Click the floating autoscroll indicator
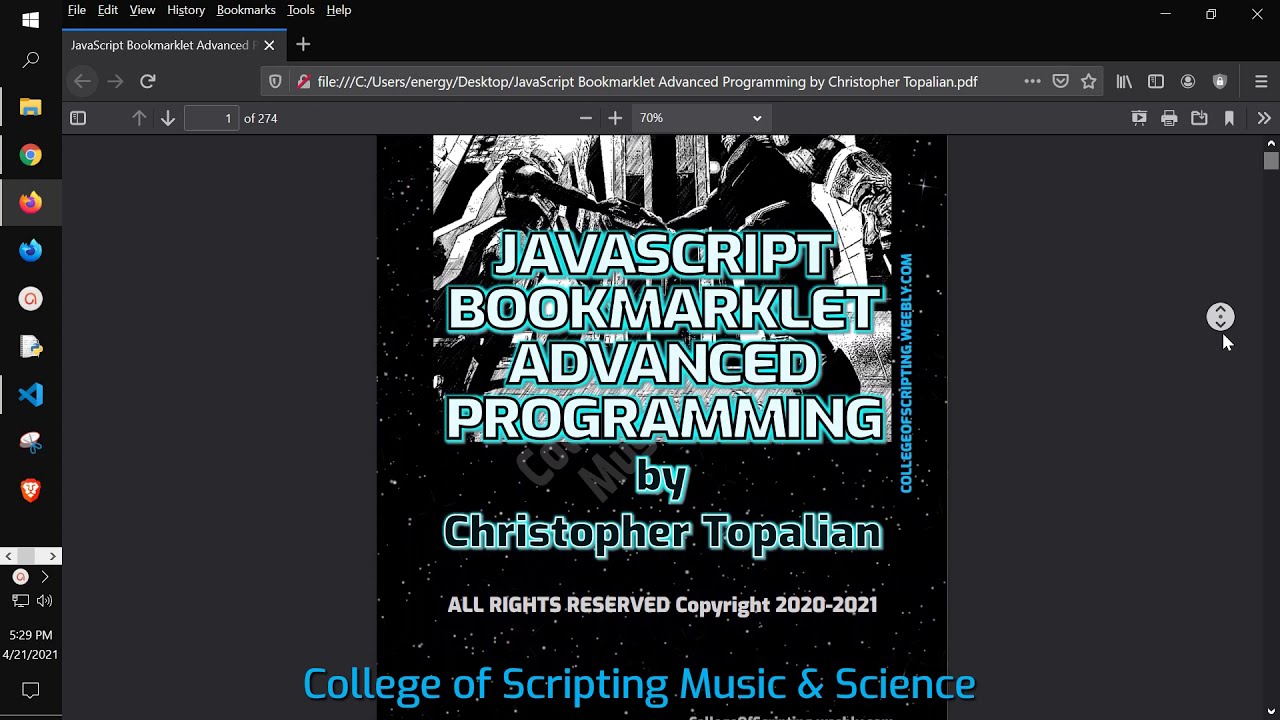1280x720 pixels. 1220,317
